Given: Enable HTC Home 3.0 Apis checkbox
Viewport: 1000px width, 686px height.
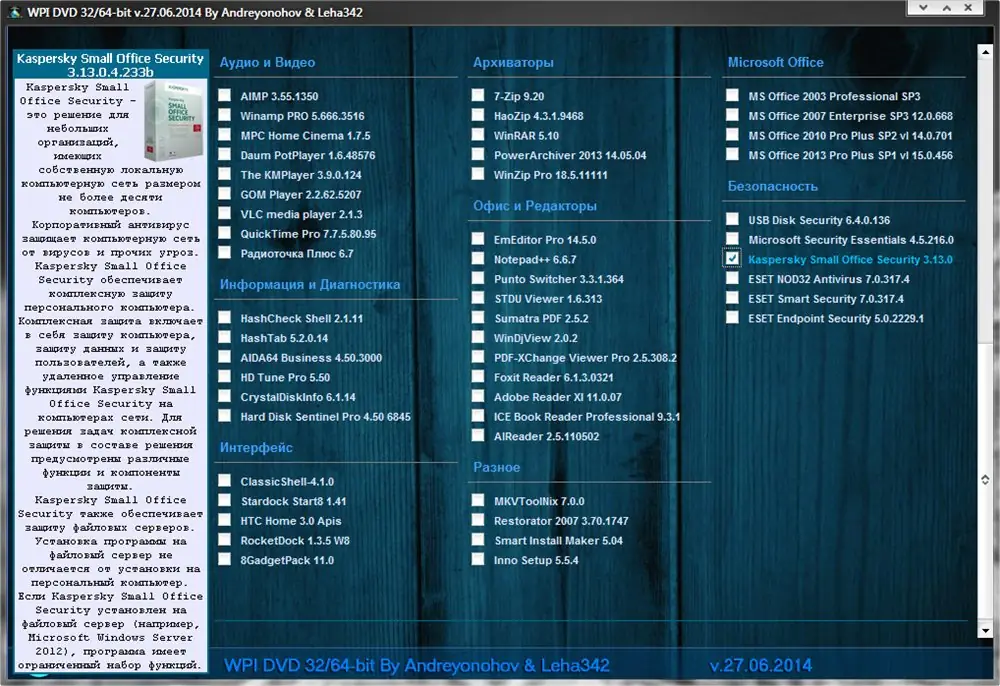Looking at the screenshot, I should coord(224,520).
